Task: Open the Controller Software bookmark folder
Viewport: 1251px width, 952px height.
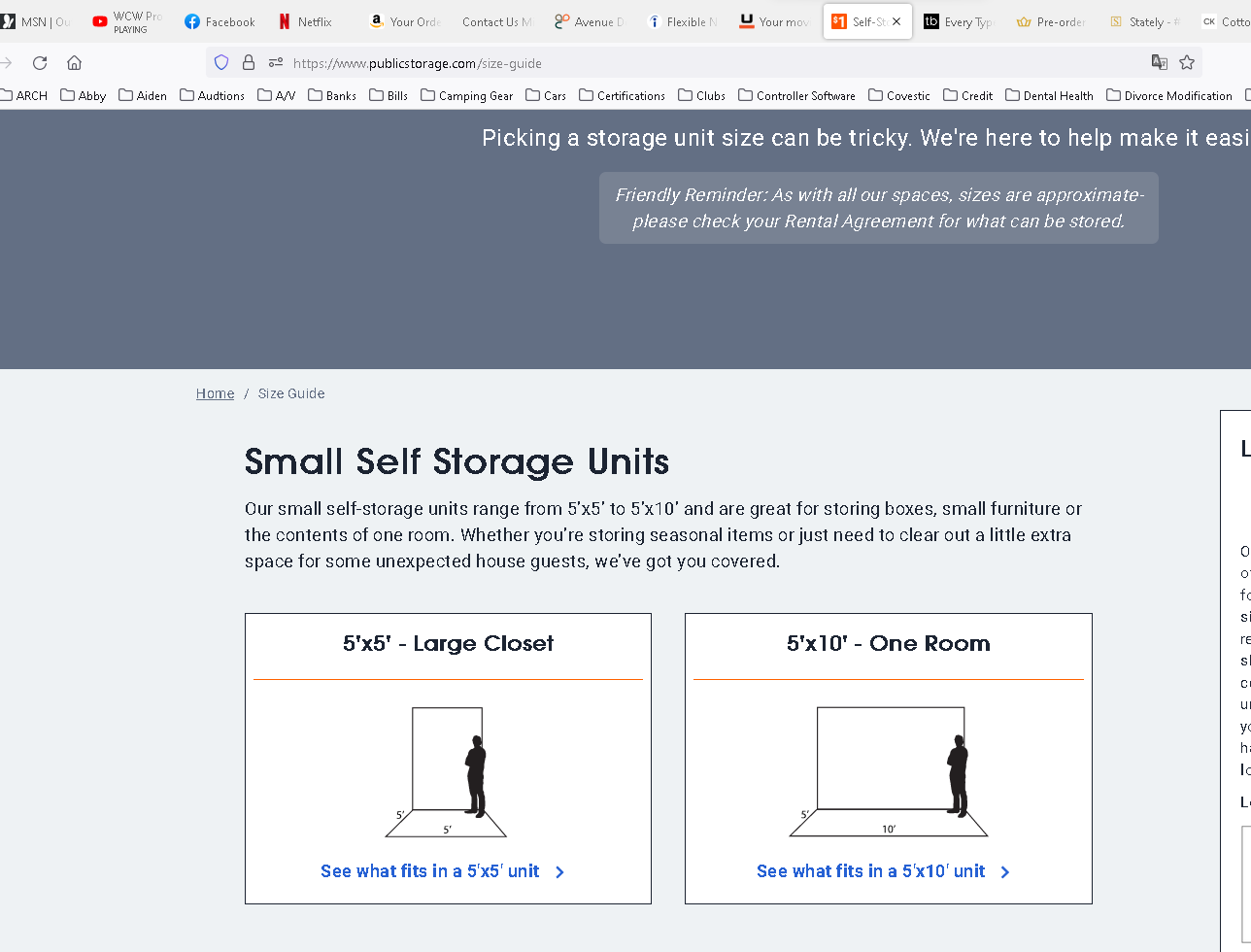Action: (x=797, y=95)
